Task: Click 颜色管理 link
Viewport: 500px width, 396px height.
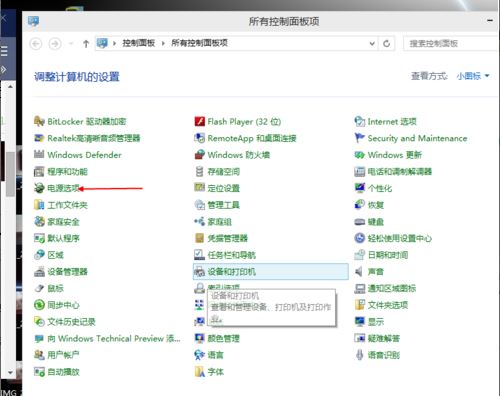Action: [x=224, y=338]
